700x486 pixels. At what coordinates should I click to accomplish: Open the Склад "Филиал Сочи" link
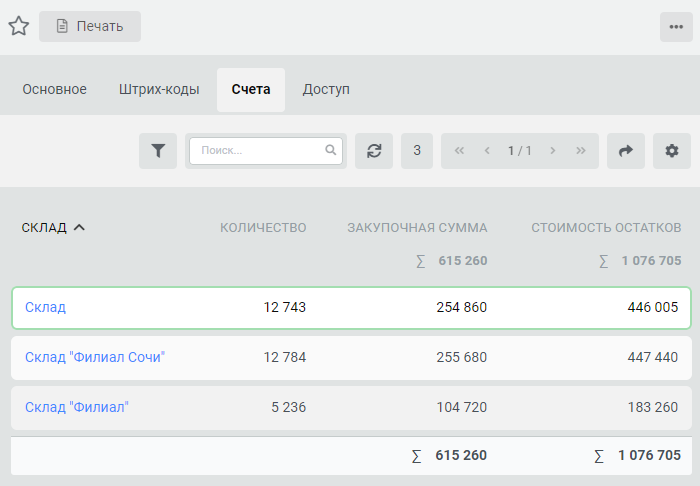(95, 357)
